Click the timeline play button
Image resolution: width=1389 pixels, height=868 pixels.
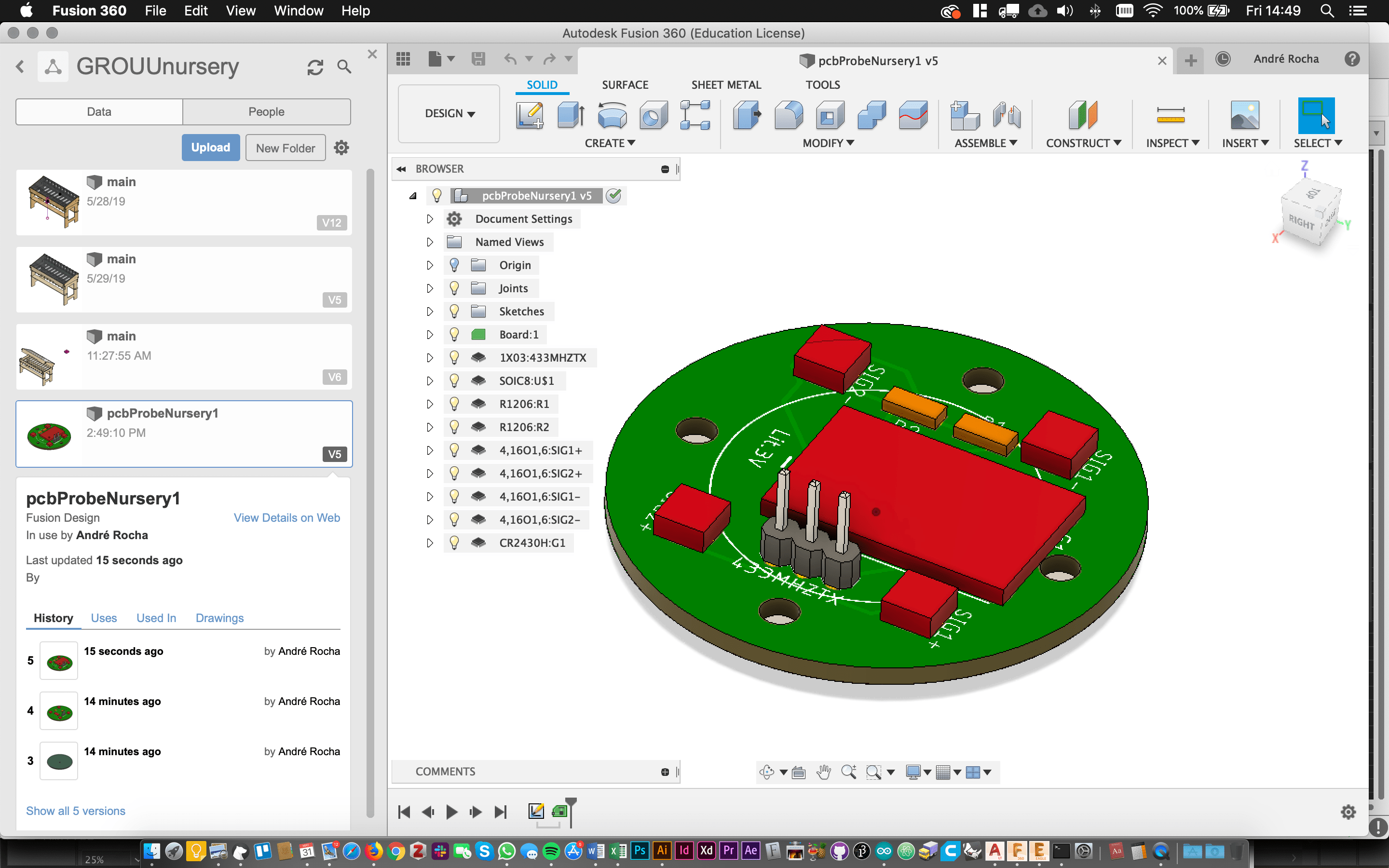[452, 812]
